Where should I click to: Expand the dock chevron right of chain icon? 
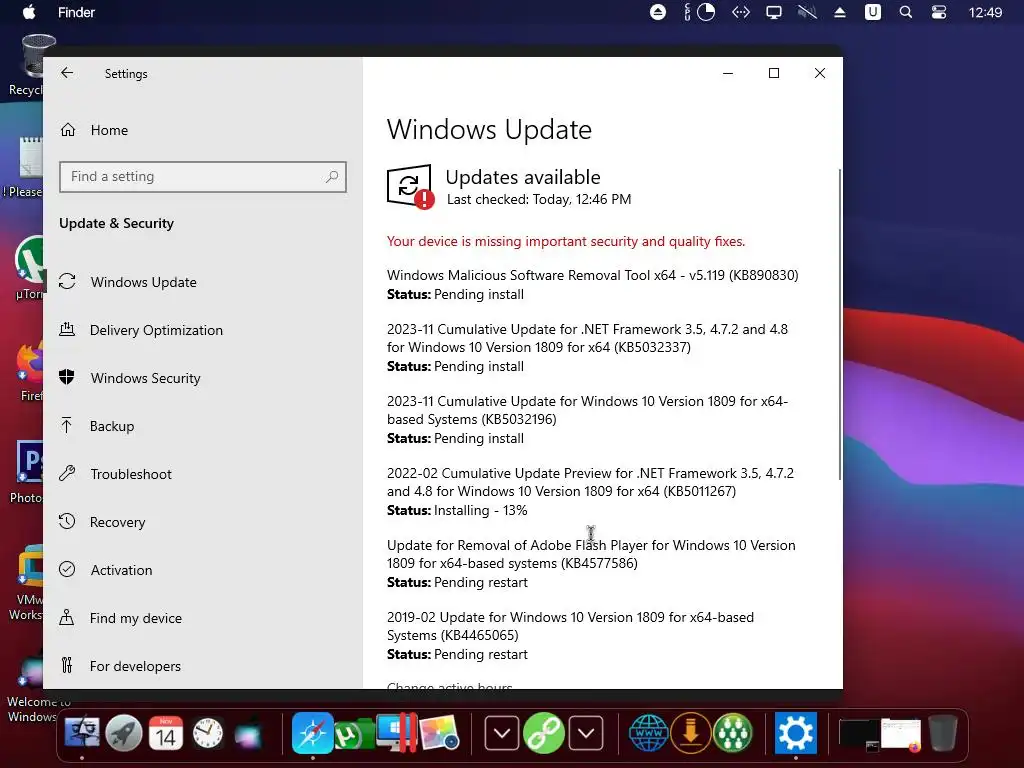(586, 733)
